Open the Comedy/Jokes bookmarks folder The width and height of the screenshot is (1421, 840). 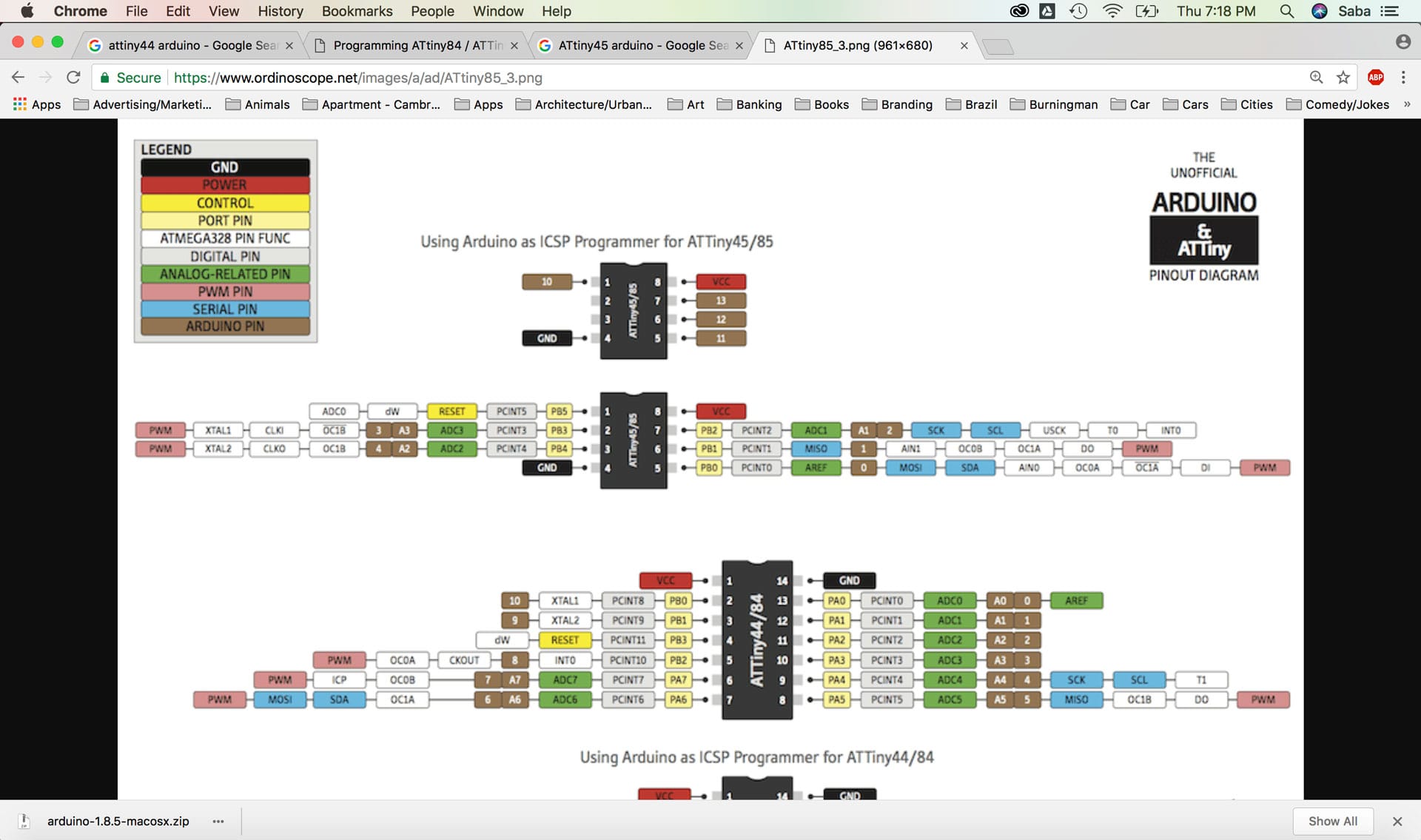[1338, 104]
